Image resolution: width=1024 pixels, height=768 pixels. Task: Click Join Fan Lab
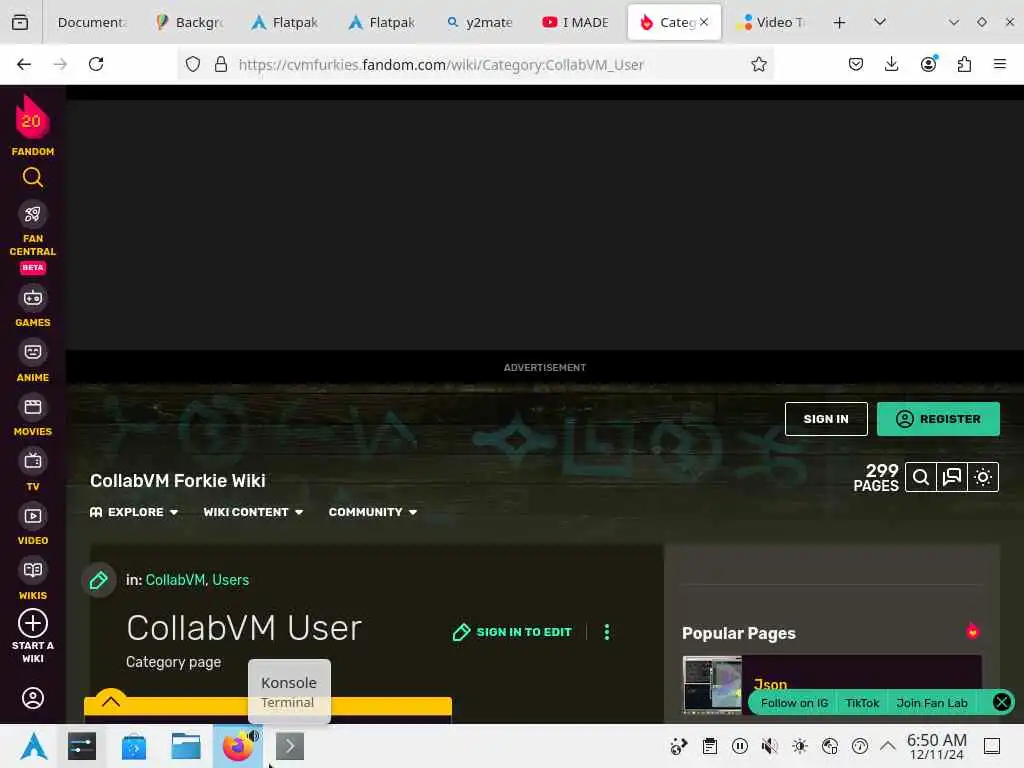click(932, 703)
